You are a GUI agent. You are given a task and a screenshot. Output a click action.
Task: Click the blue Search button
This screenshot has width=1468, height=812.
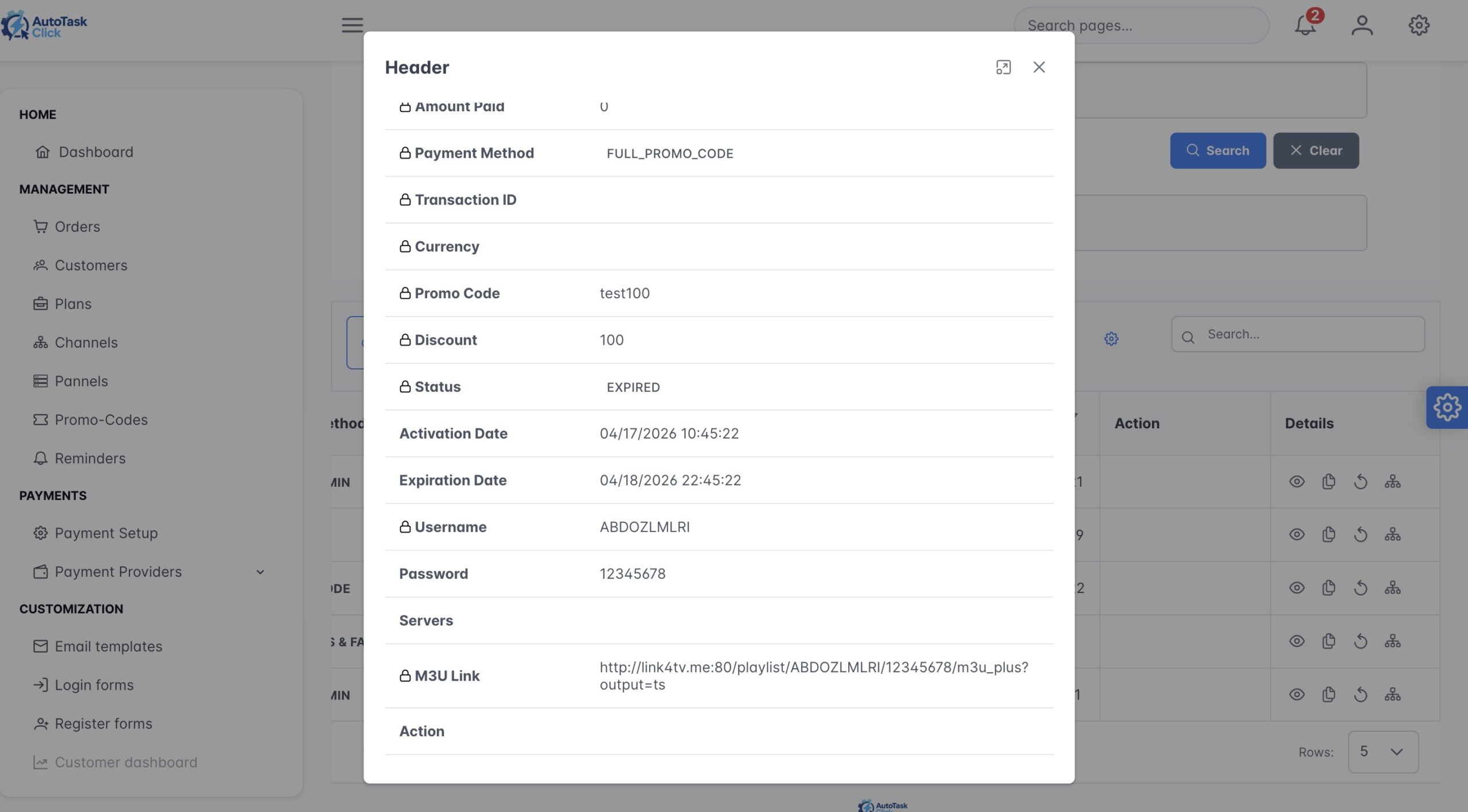1218,151
